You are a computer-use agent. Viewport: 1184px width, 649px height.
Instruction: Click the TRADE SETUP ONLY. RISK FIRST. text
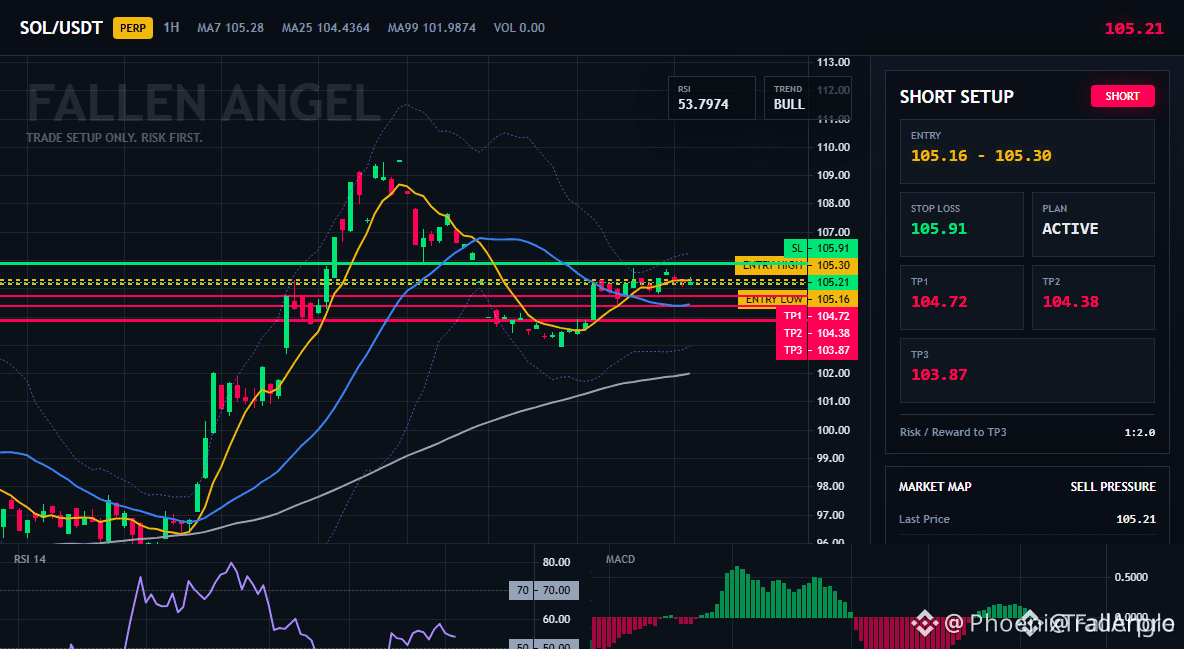[x=114, y=138]
